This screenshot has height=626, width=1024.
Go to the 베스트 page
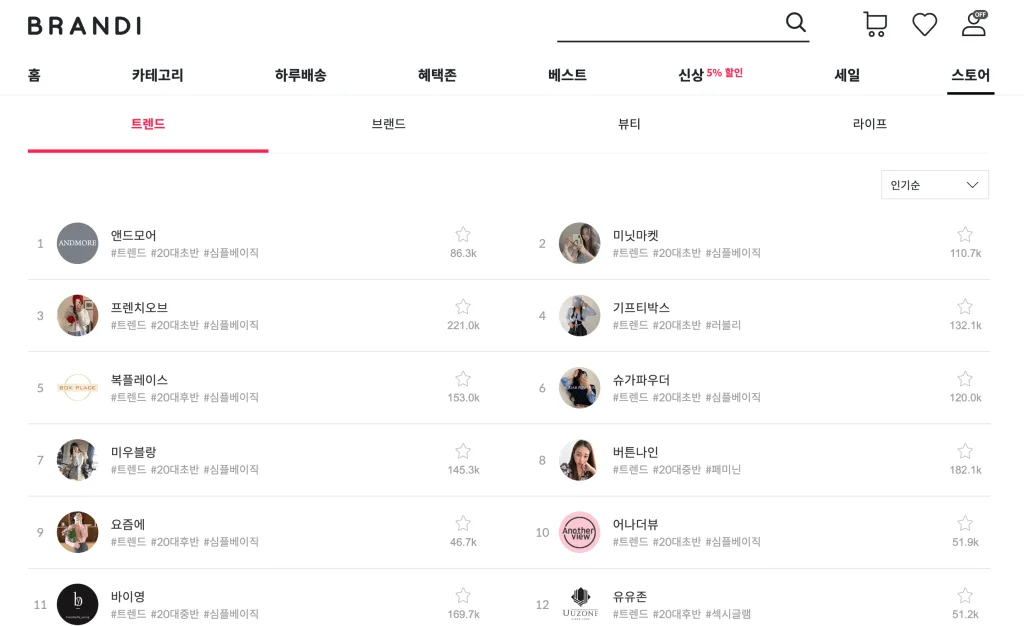pyautogui.click(x=567, y=75)
